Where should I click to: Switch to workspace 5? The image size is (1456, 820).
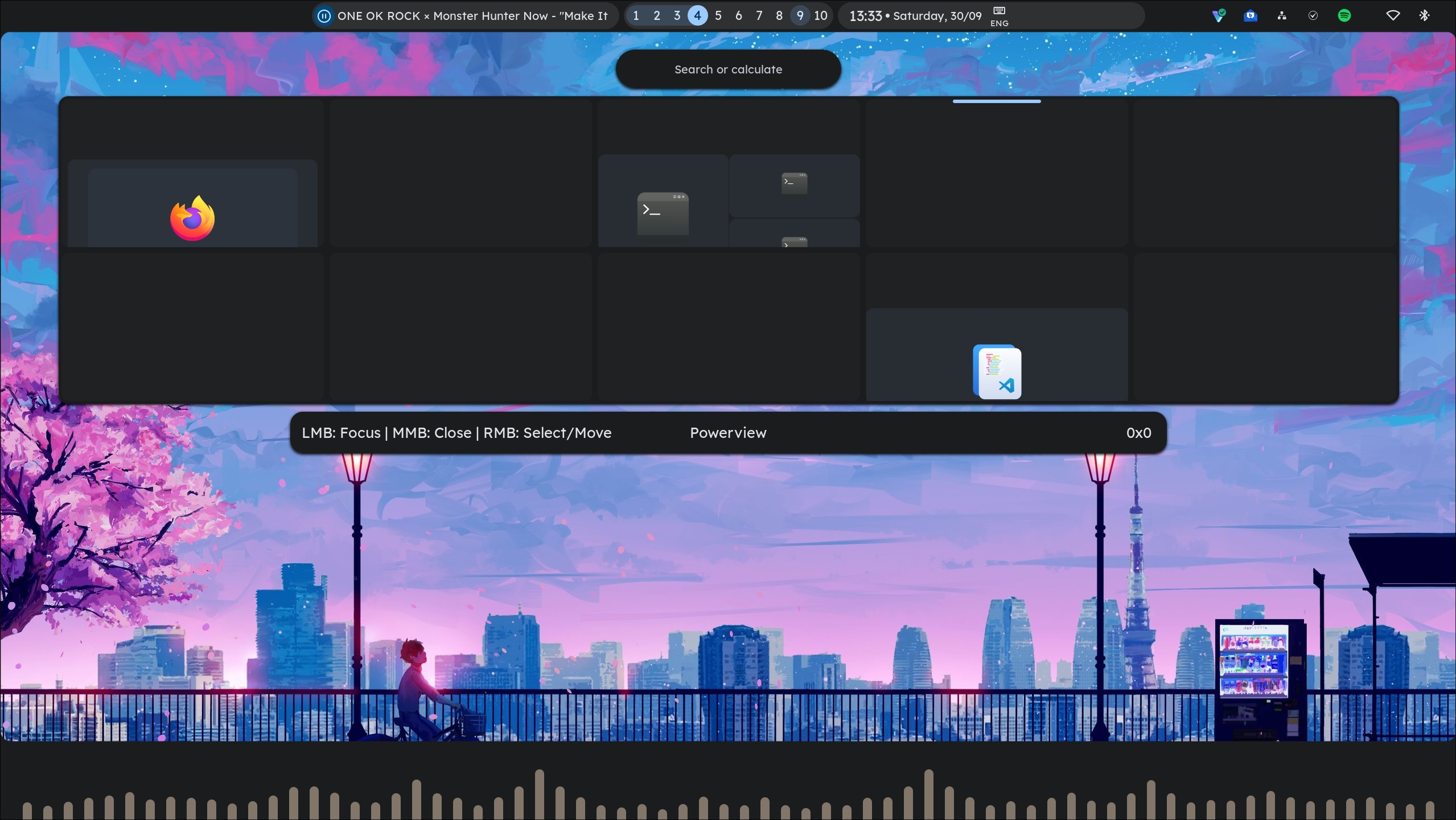718,15
